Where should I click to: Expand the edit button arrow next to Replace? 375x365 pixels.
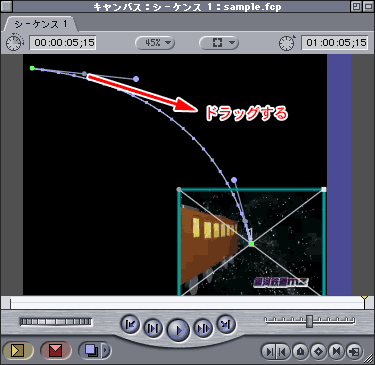tap(106, 350)
